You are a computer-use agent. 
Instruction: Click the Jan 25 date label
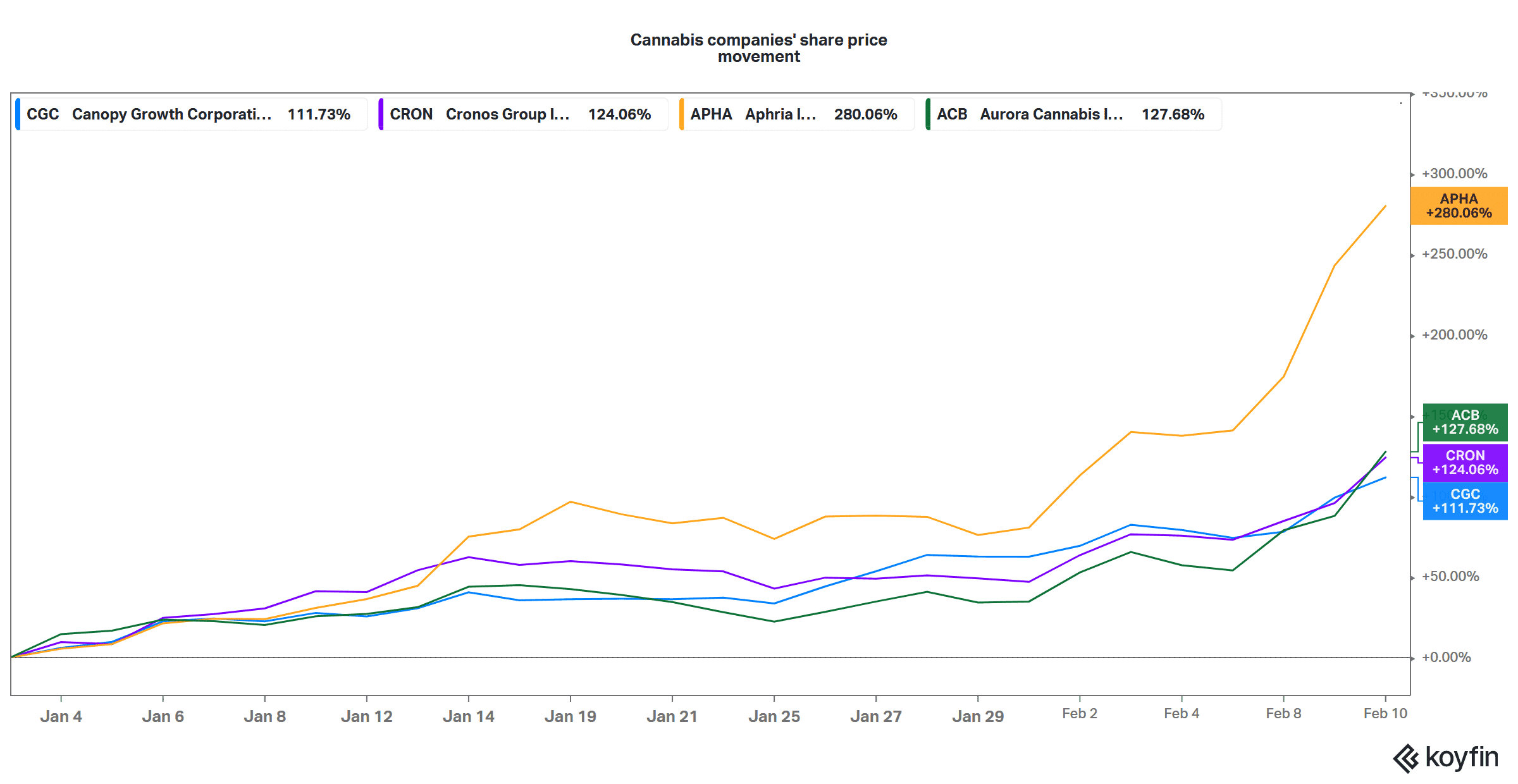pyautogui.click(x=774, y=716)
